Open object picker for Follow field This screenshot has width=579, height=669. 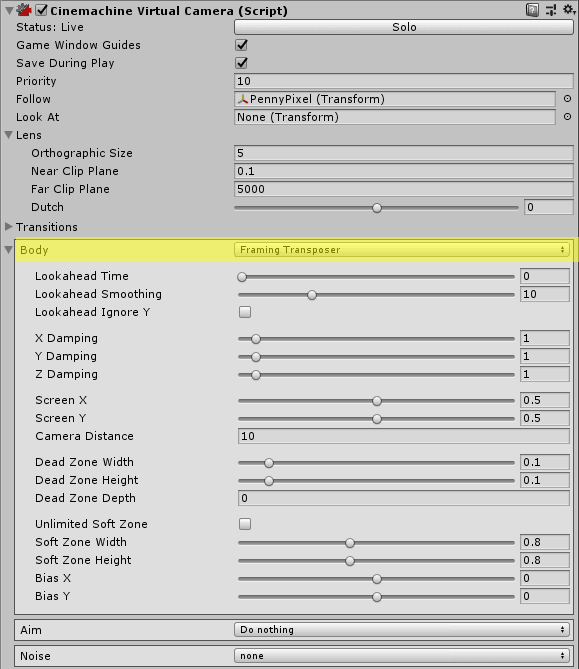click(567, 99)
